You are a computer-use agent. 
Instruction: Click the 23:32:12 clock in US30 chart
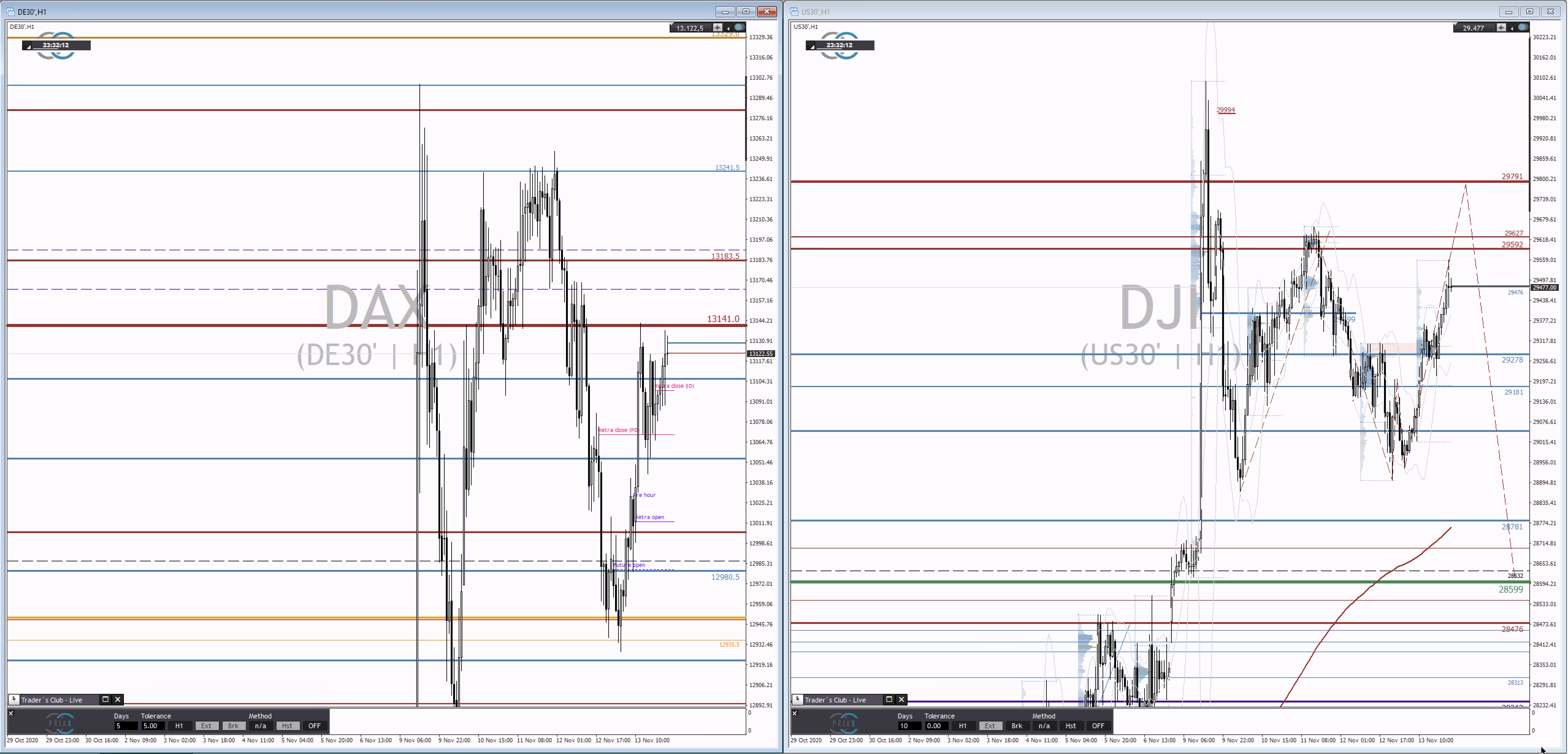tap(839, 45)
